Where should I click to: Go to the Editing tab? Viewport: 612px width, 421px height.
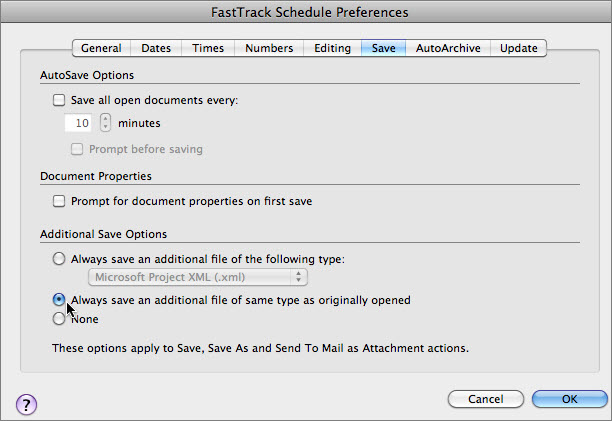(x=332, y=48)
